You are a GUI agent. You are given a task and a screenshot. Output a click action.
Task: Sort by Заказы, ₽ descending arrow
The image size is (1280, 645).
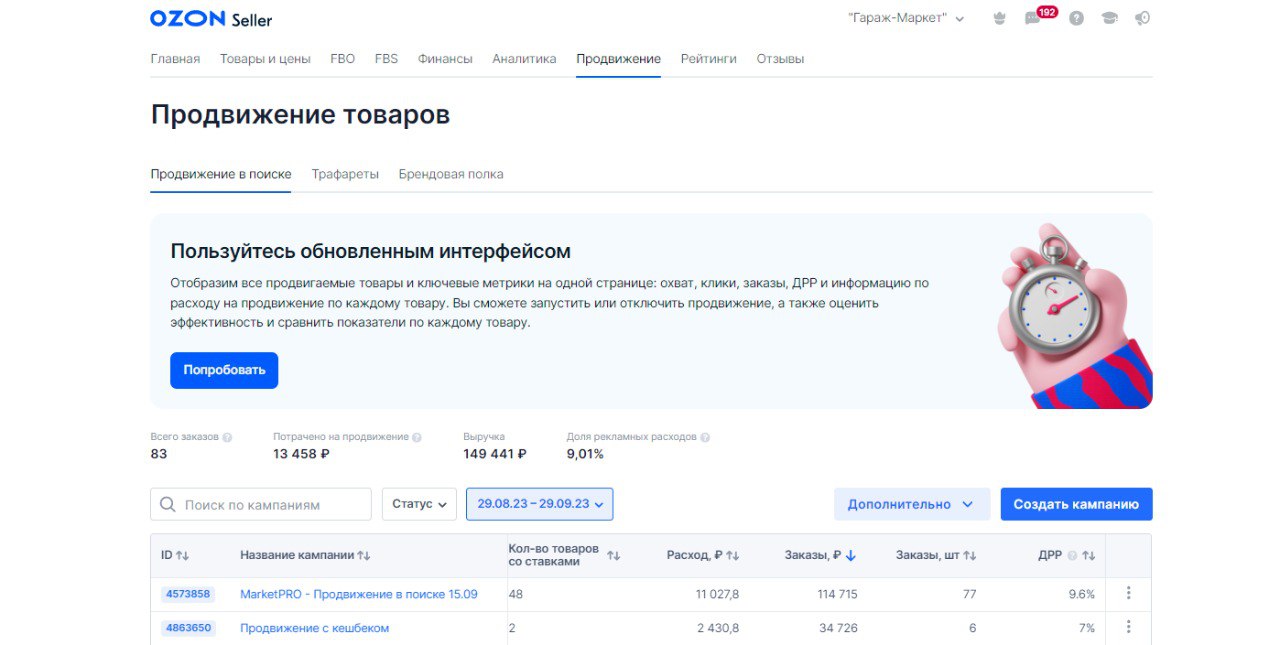click(851, 555)
